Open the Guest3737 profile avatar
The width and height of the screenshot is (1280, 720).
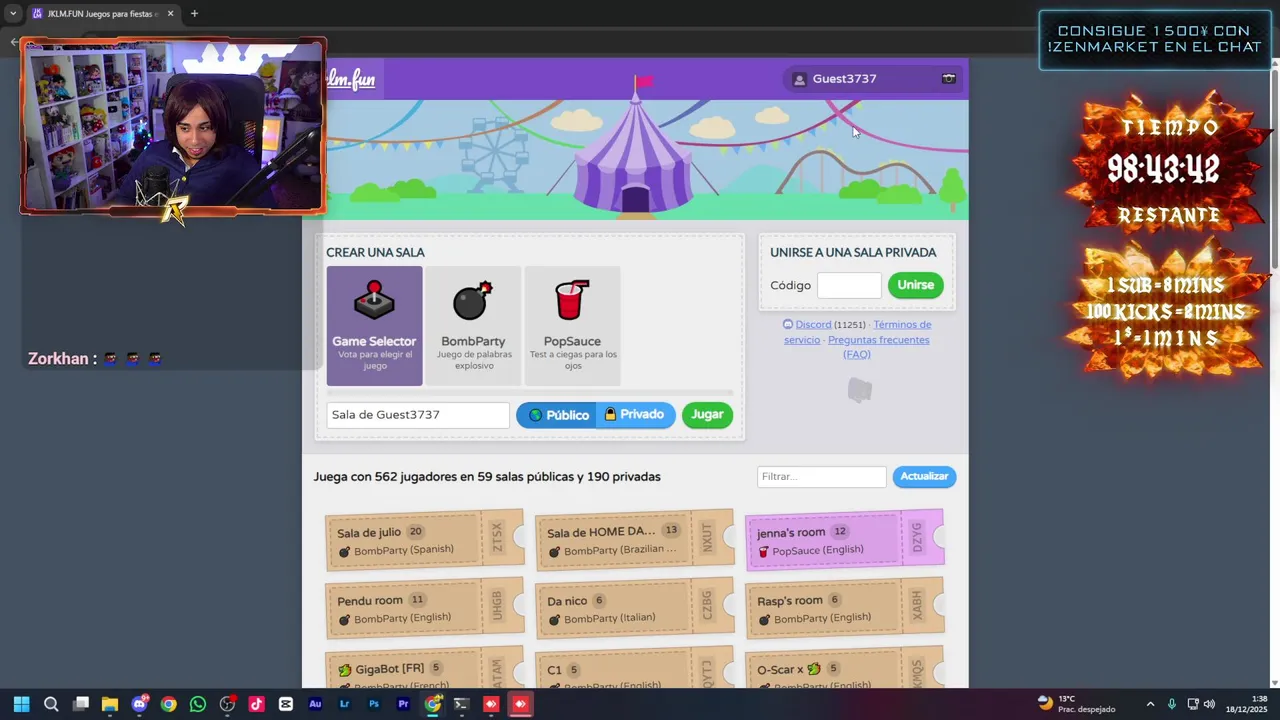799,79
